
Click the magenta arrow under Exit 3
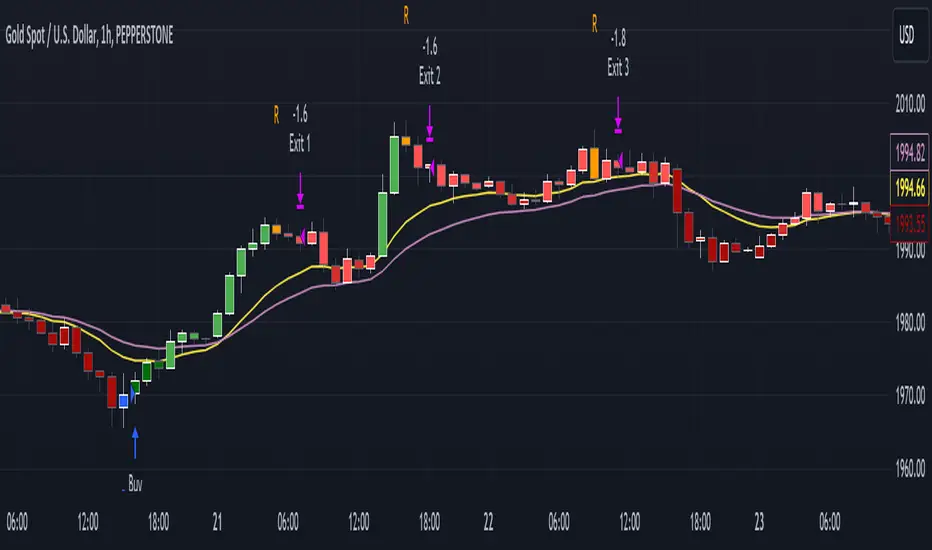pos(618,115)
